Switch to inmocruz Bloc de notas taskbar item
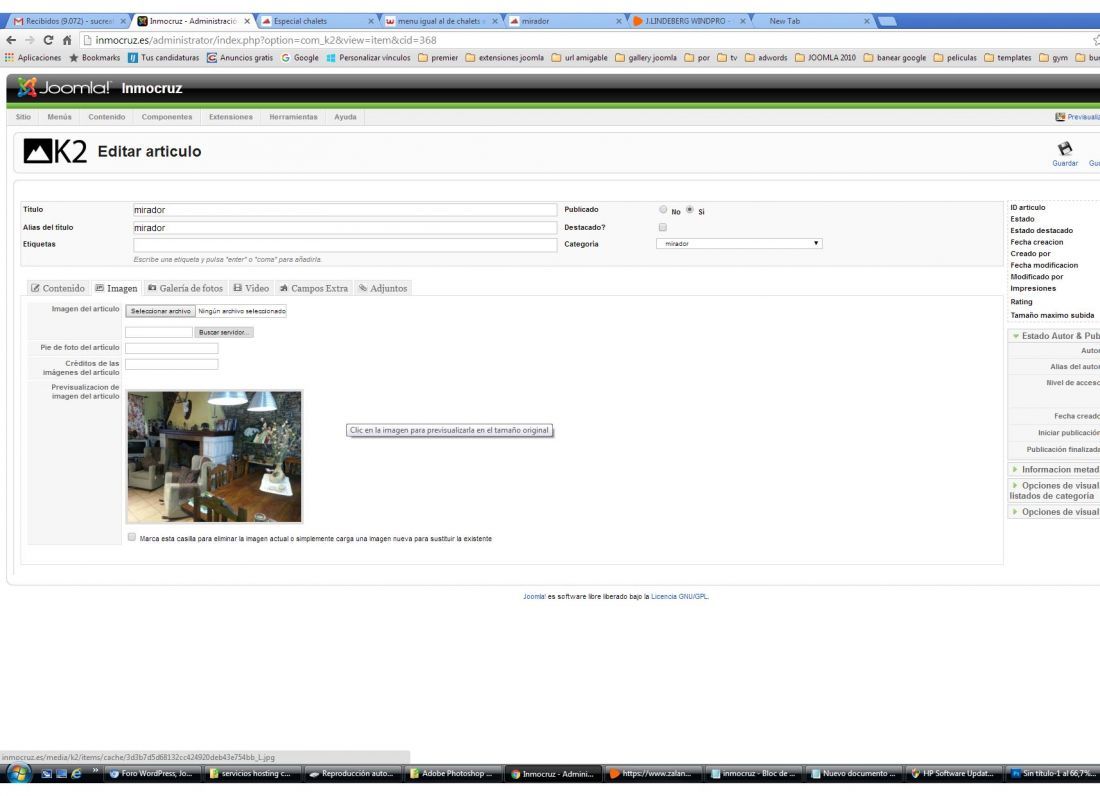The image size is (1100, 796). [753, 774]
